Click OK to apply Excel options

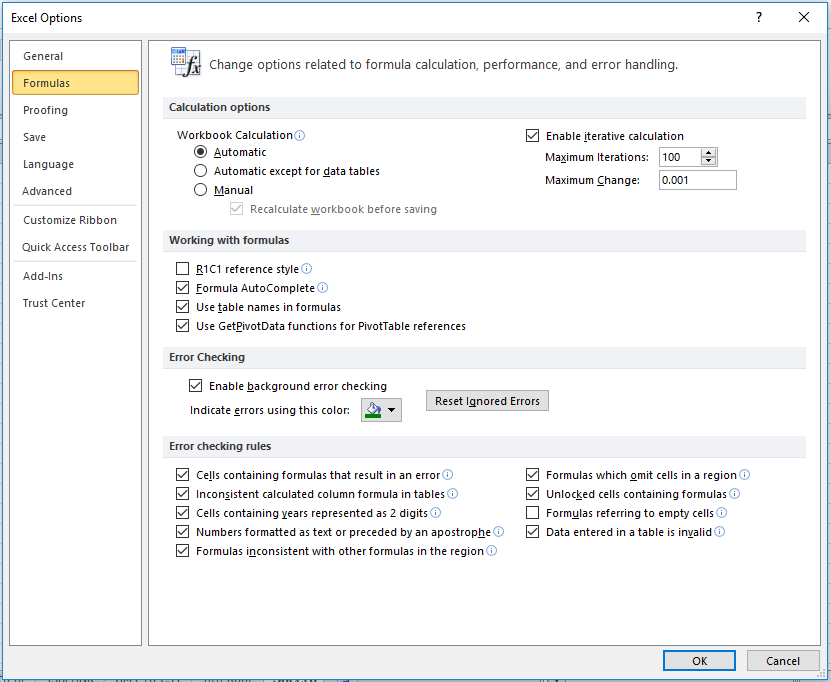coord(699,661)
